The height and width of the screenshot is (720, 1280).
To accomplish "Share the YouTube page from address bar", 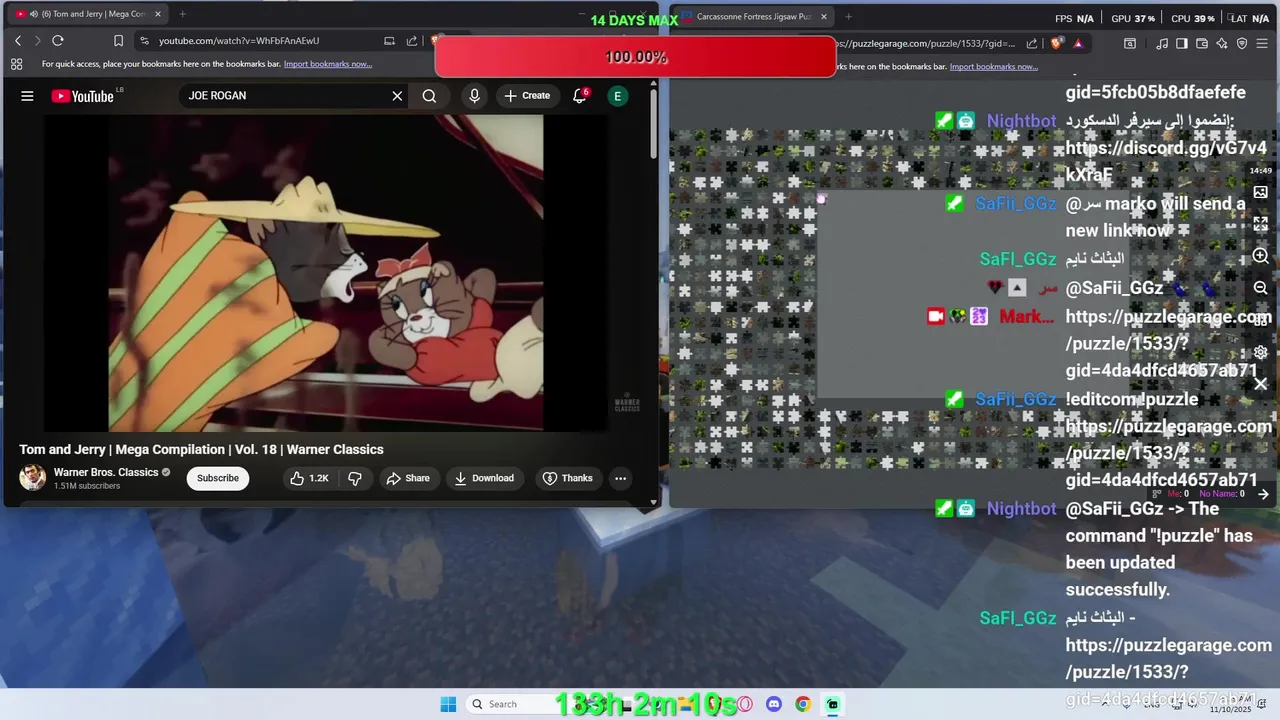I will tap(412, 41).
